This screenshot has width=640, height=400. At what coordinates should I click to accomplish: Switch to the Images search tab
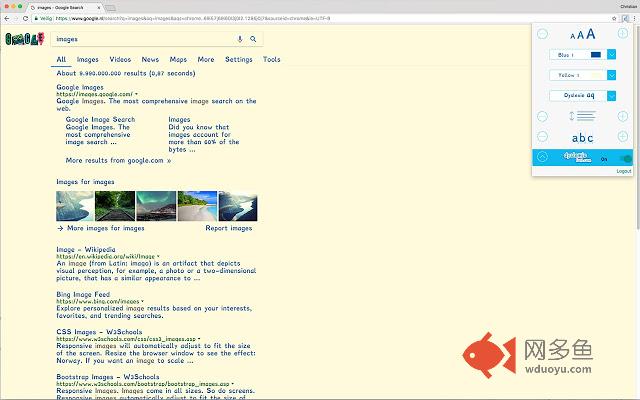[x=88, y=60]
